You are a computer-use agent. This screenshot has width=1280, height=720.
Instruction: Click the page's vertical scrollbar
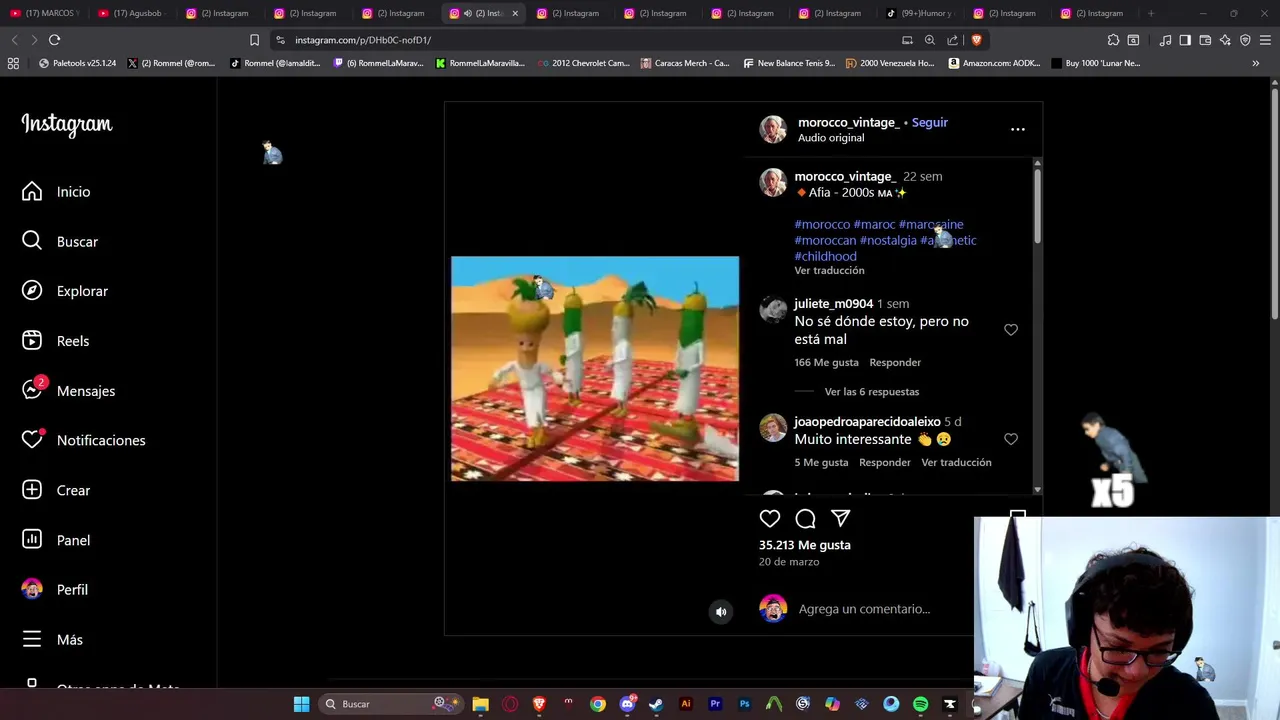pyautogui.click(x=1274, y=205)
